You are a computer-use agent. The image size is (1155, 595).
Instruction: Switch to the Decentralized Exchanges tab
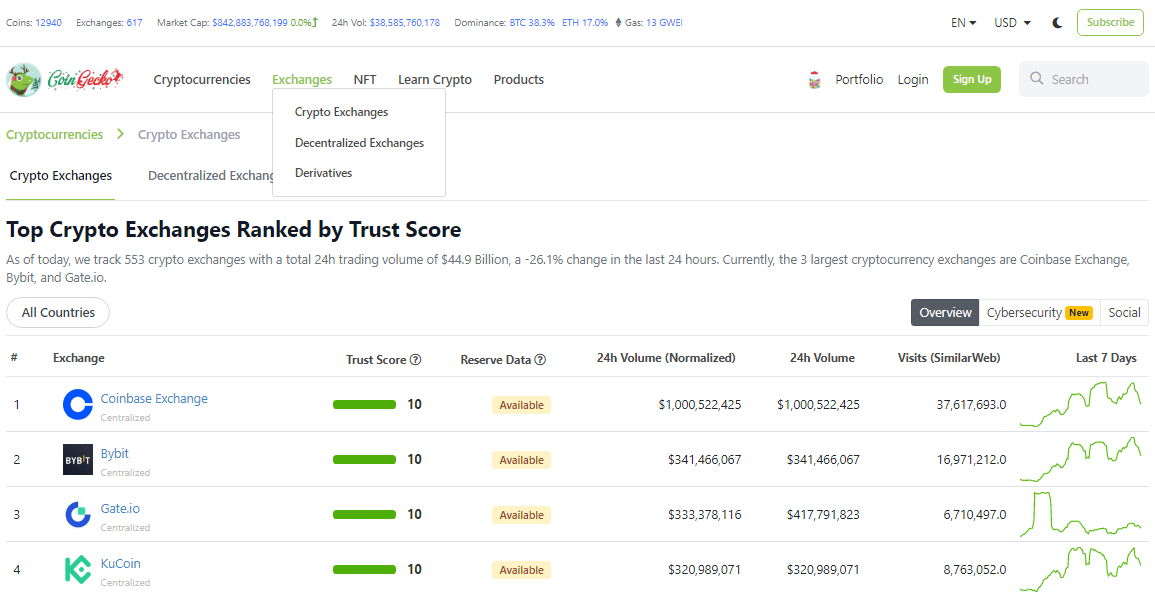pyautogui.click(x=211, y=176)
